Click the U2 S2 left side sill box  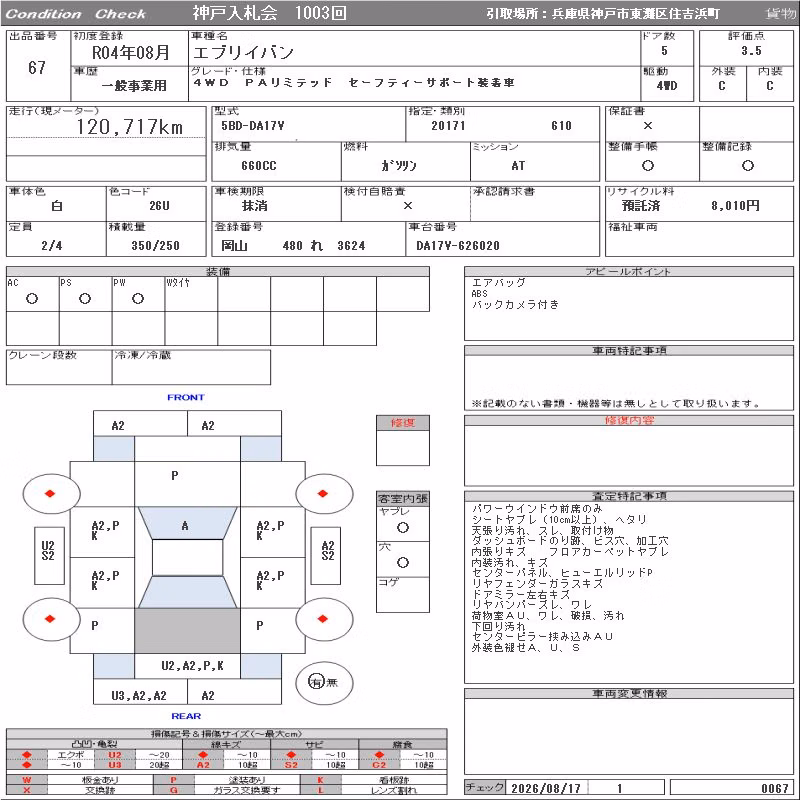tap(49, 555)
